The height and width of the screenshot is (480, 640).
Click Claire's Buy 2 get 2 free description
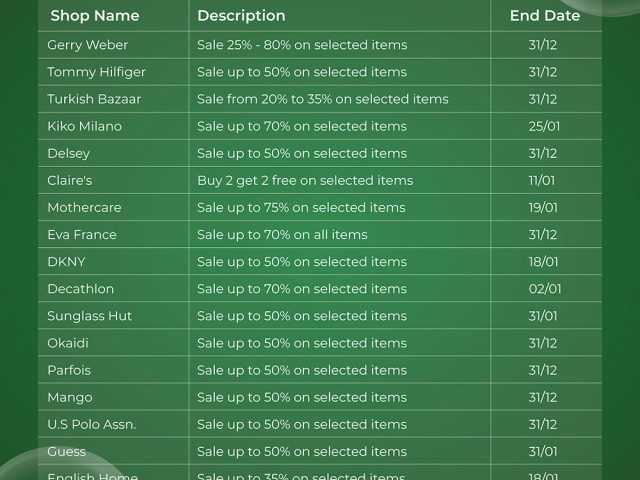[x=304, y=180]
